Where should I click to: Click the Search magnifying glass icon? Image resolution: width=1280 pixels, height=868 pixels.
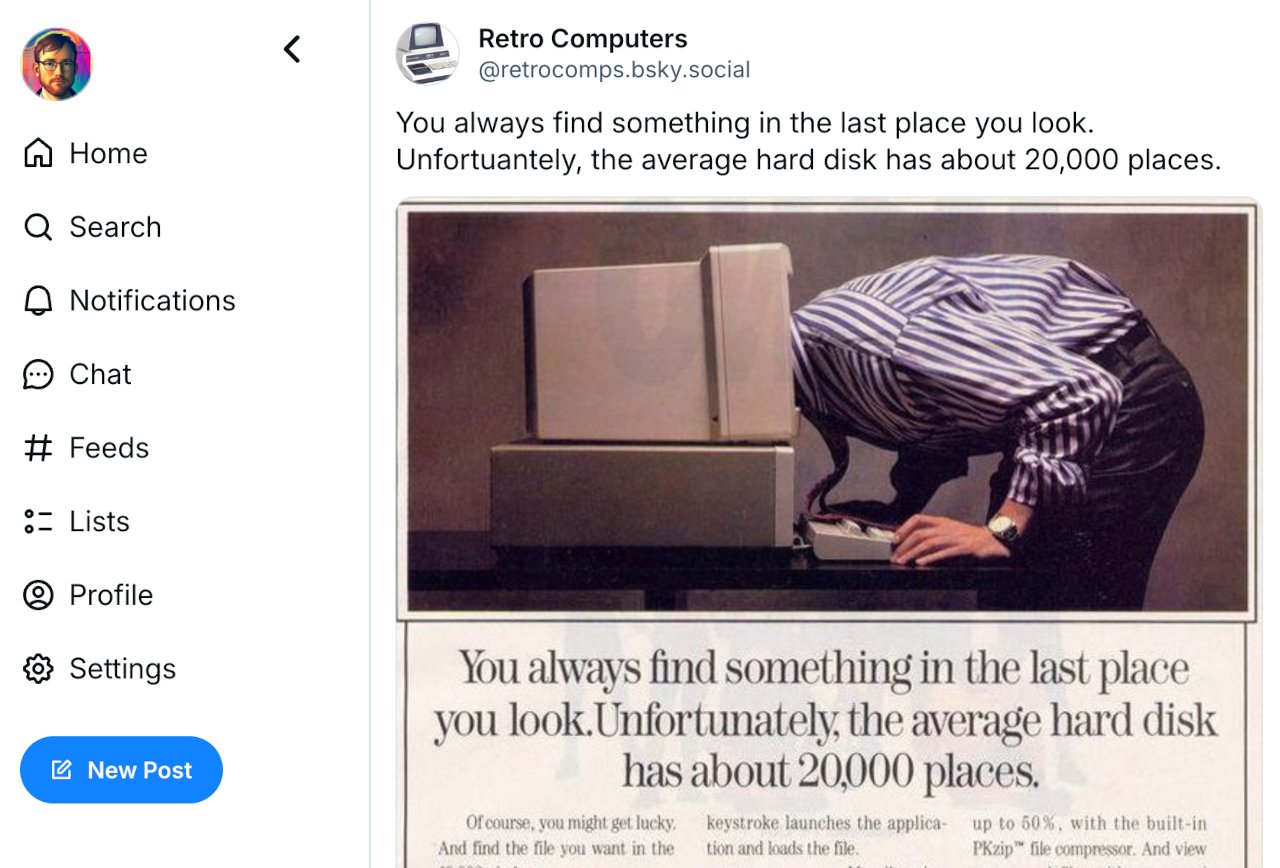(x=38, y=227)
